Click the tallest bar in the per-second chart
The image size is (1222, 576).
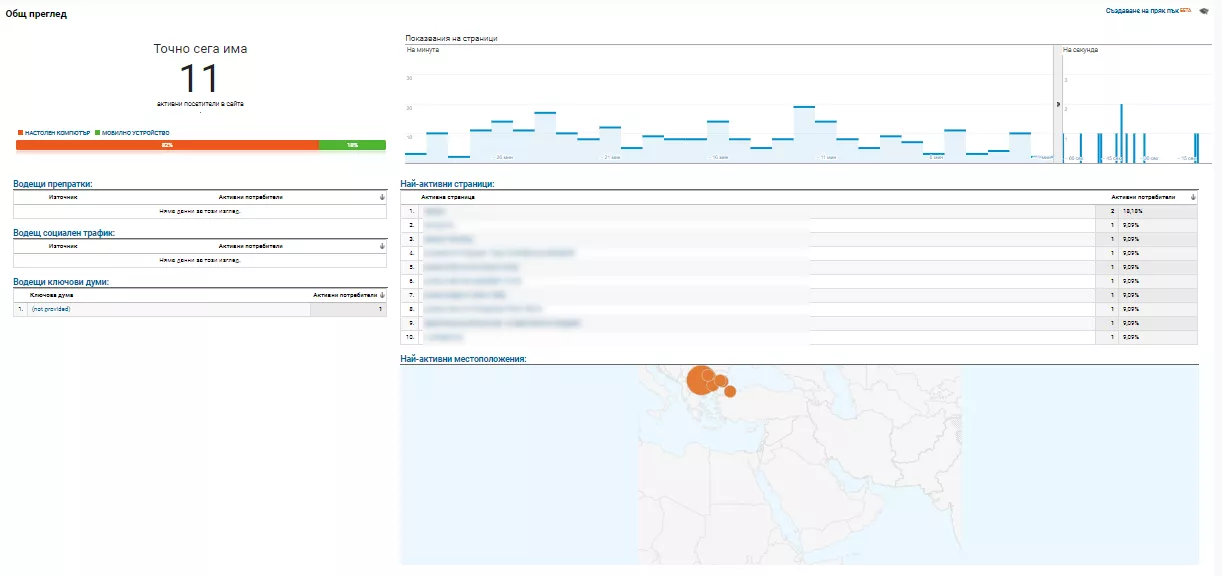1121,133
